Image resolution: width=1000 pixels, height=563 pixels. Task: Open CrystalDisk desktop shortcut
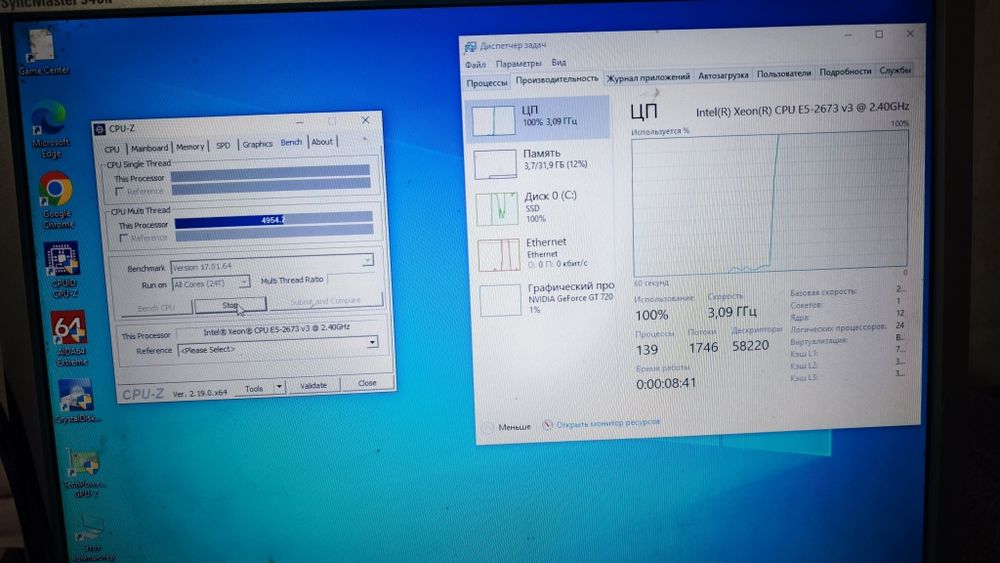click(77, 401)
